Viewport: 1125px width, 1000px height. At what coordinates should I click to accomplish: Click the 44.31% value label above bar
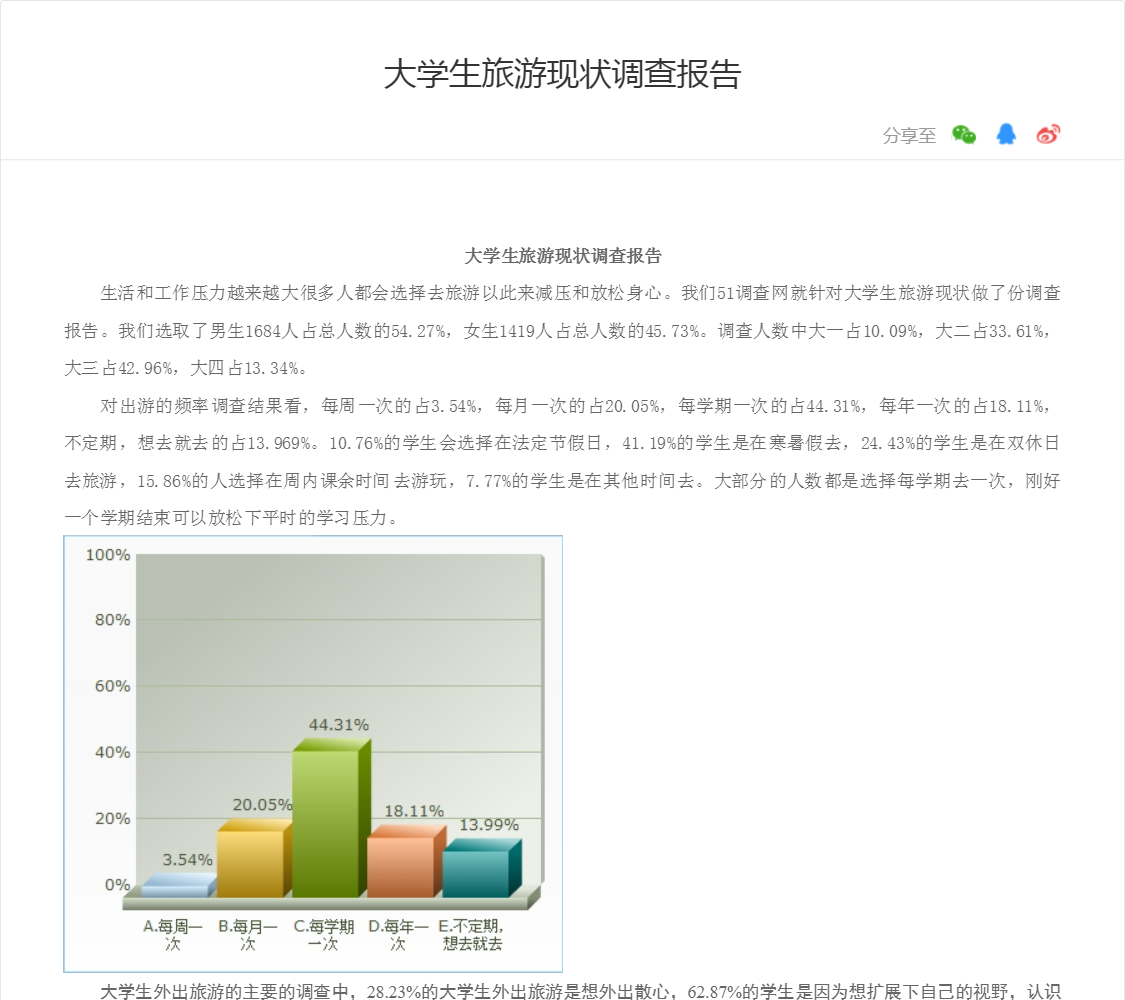(339, 725)
